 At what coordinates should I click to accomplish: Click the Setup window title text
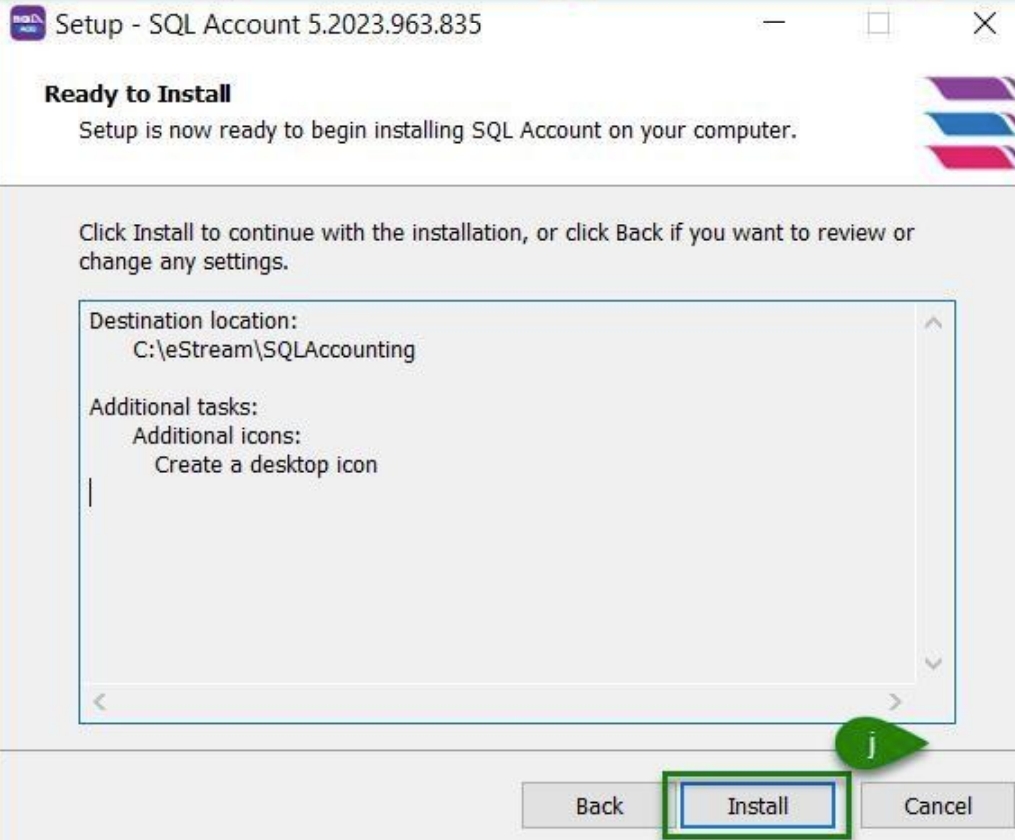[268, 24]
